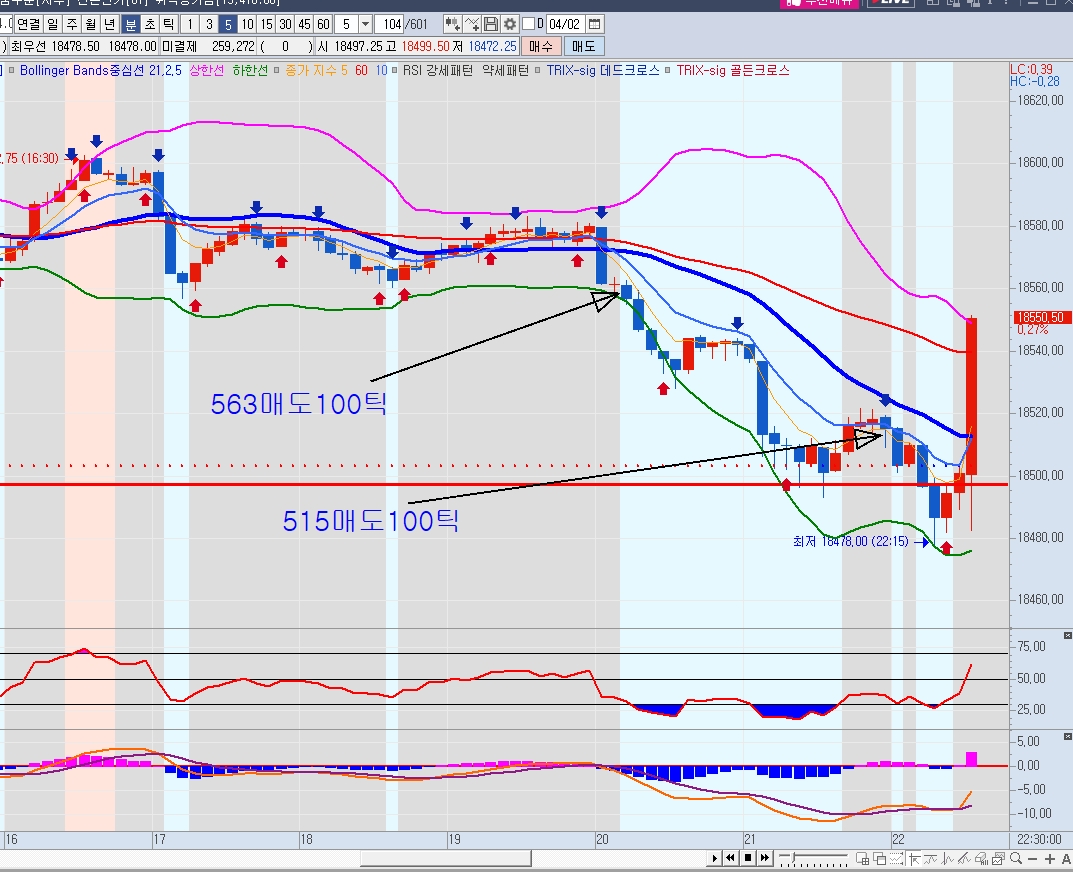Click the 하한선 lower band legend label
1073x872 pixels.
click(x=250, y=70)
